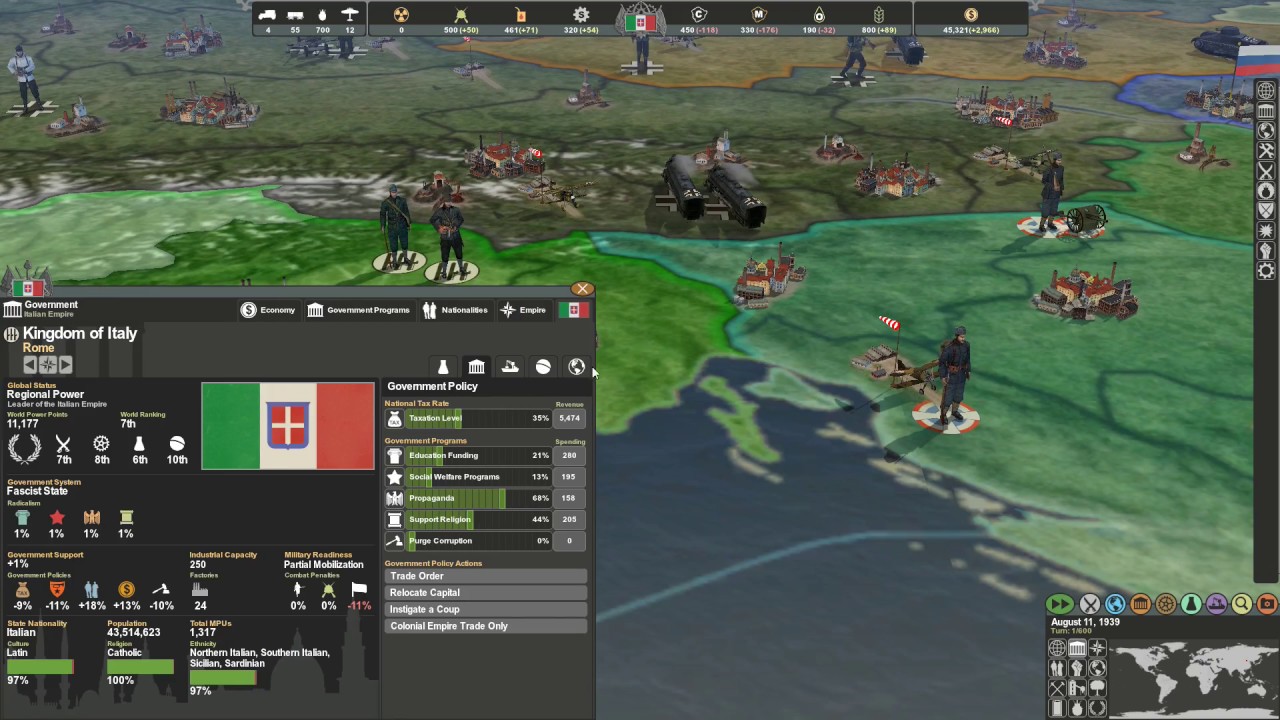Switch to the Nationalities tab

(x=455, y=310)
